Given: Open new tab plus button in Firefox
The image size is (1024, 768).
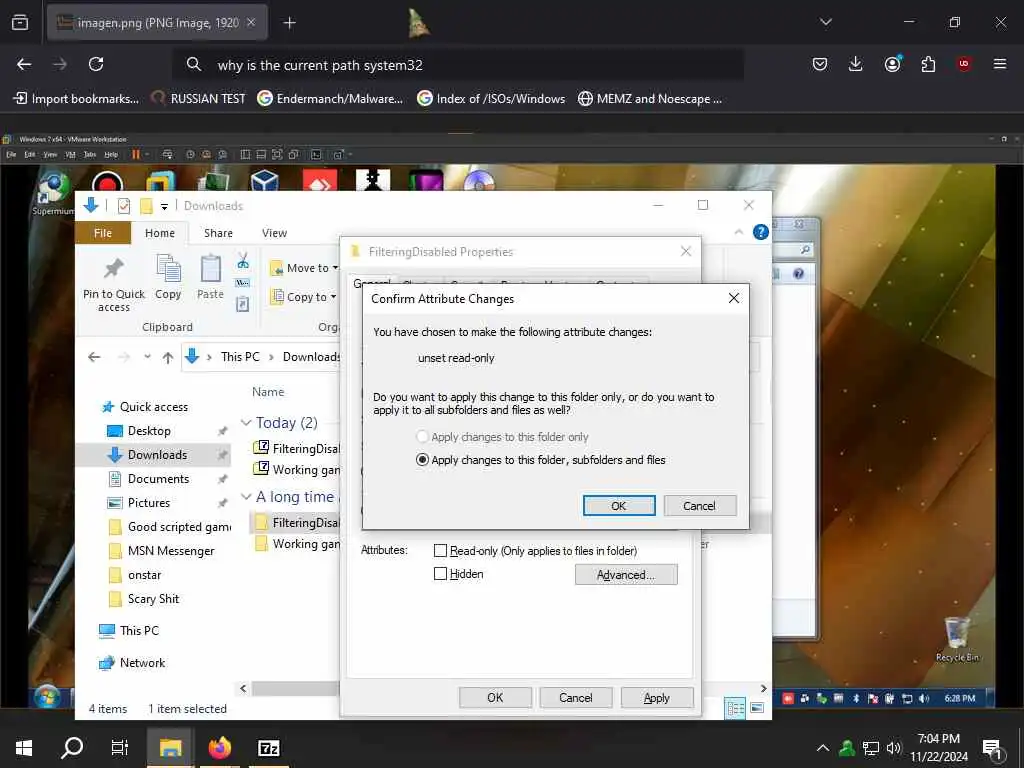Looking at the screenshot, I should pyautogui.click(x=290, y=23).
